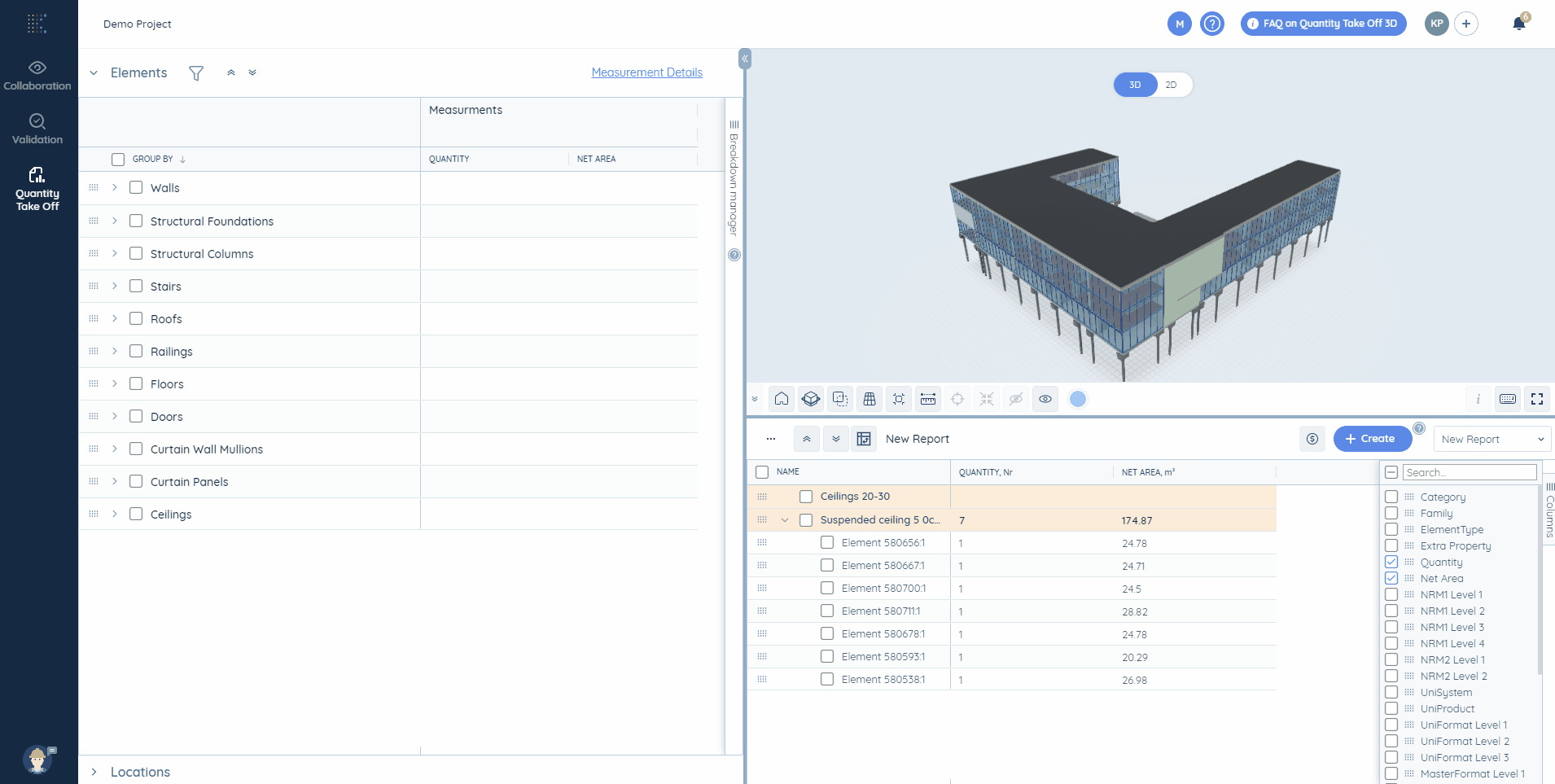Collapse all Elements groups with double-up arrow
This screenshot has width=1555, height=784.
point(231,72)
